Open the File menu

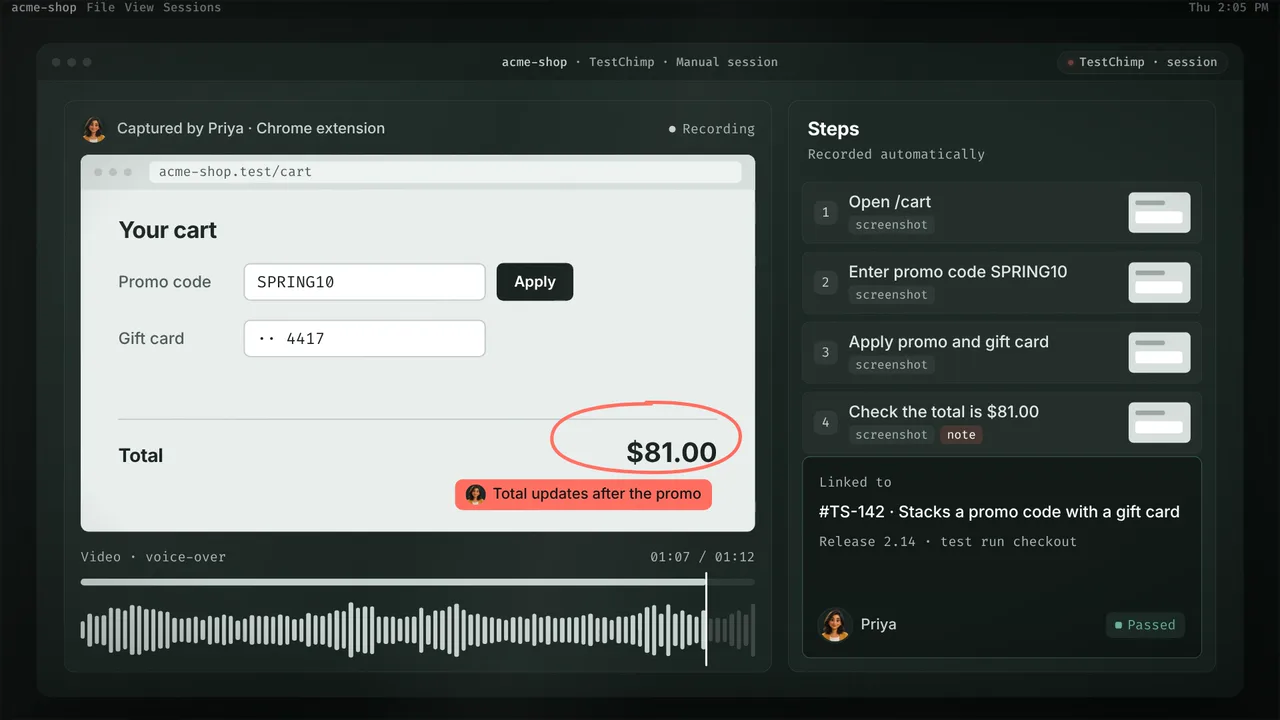point(101,7)
